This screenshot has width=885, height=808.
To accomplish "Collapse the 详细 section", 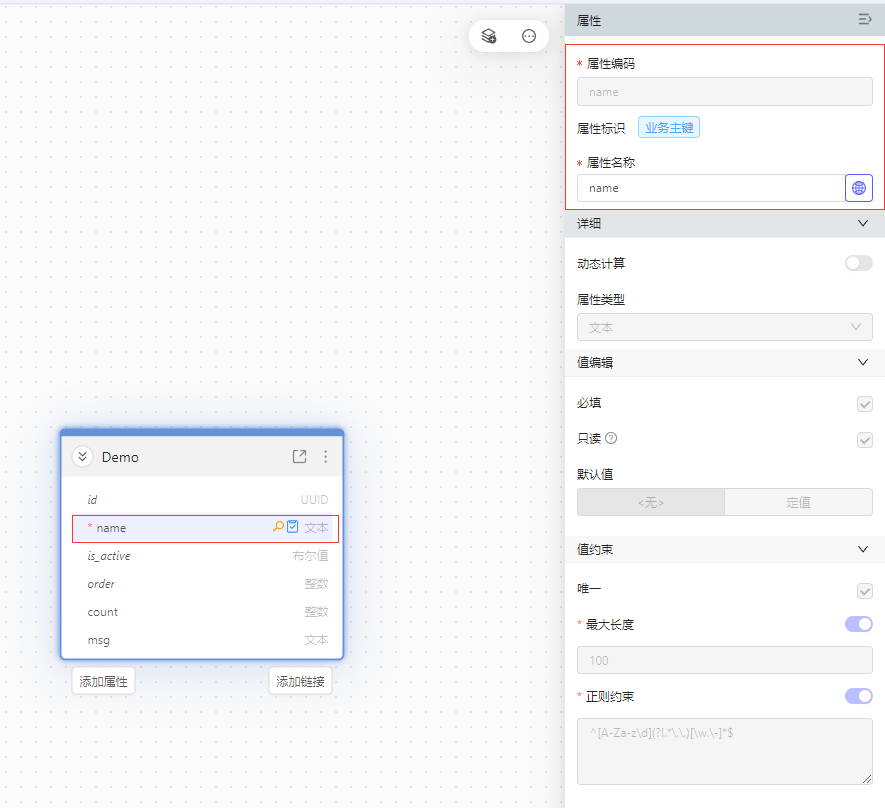I will pos(863,223).
